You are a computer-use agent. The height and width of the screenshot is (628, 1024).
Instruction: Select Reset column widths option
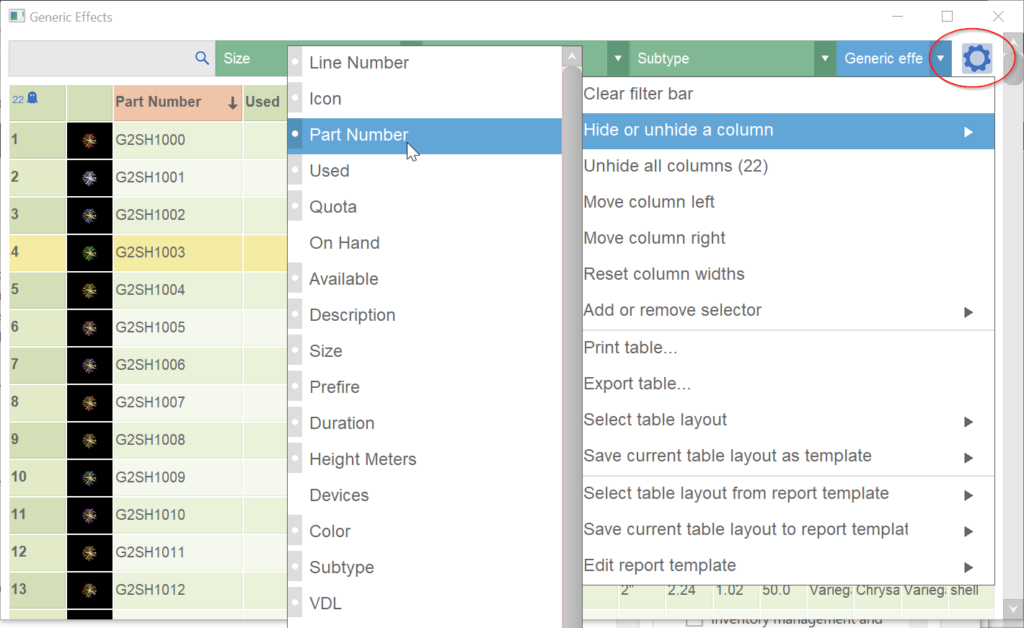coord(664,274)
